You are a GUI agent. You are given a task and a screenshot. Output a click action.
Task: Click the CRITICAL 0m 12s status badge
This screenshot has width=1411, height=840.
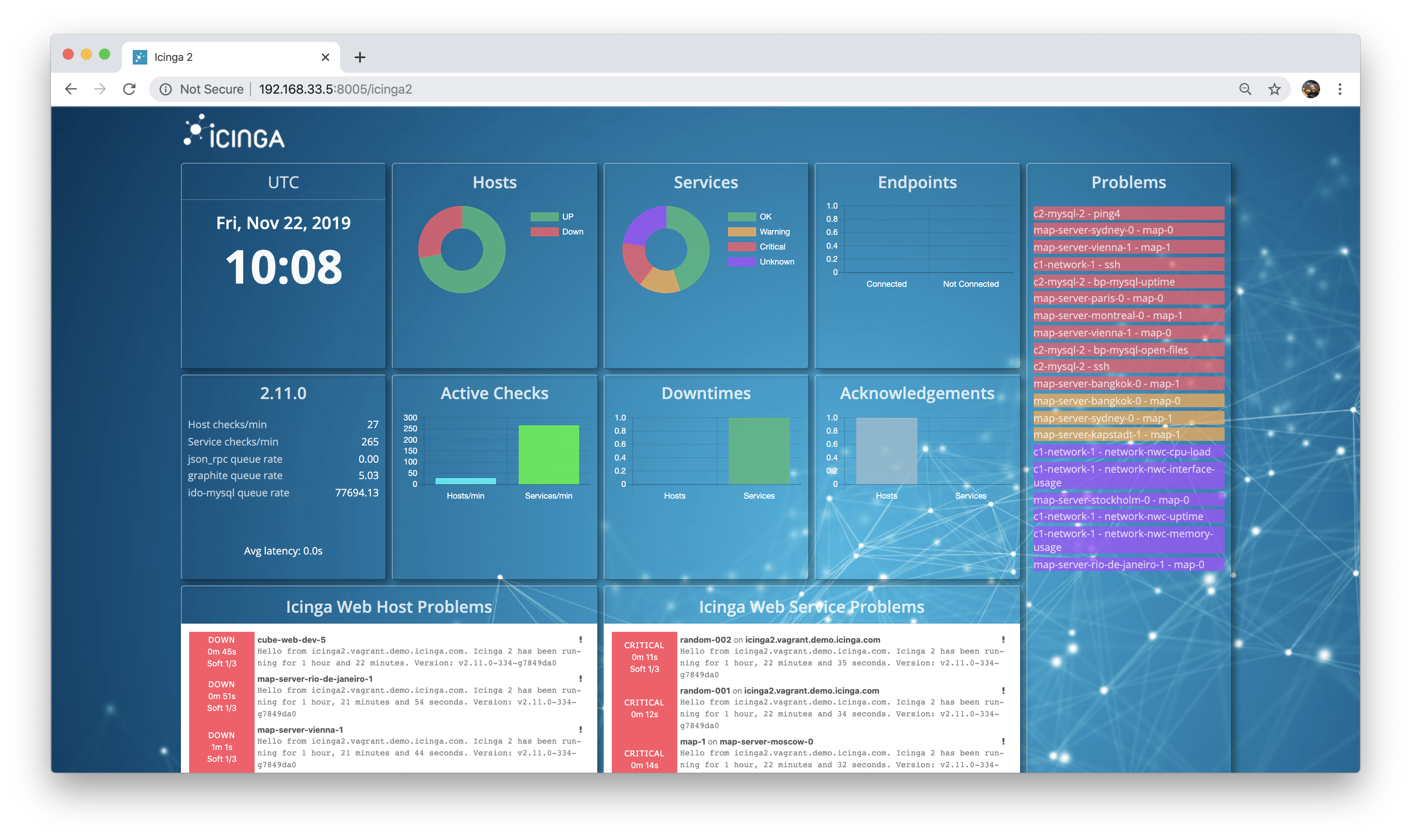[x=644, y=708]
